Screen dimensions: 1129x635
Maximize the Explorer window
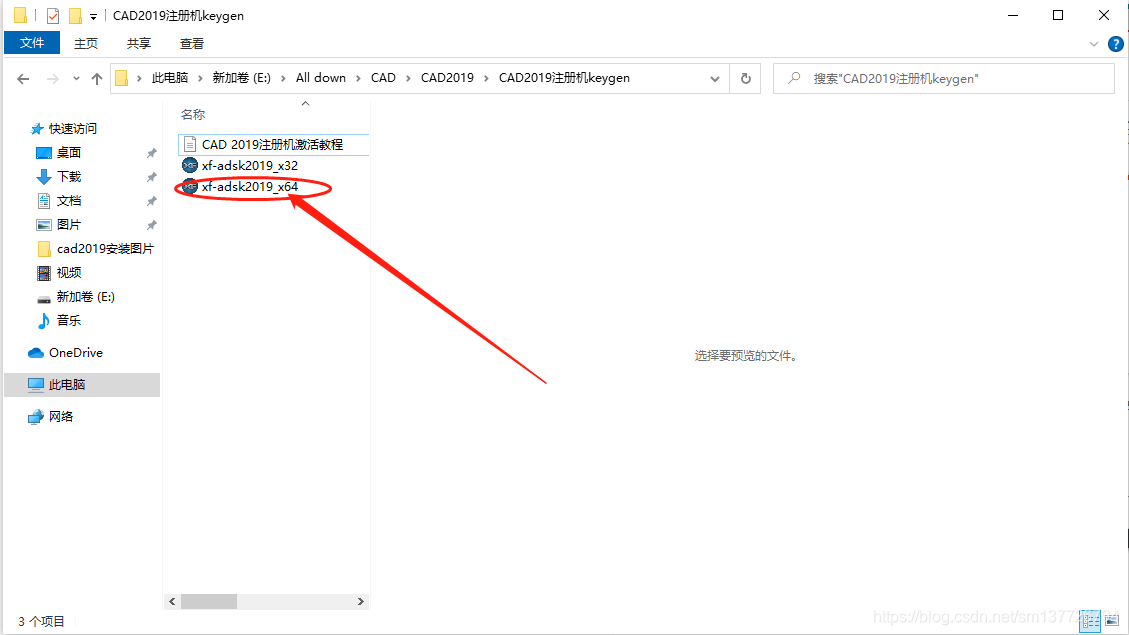pos(1058,15)
